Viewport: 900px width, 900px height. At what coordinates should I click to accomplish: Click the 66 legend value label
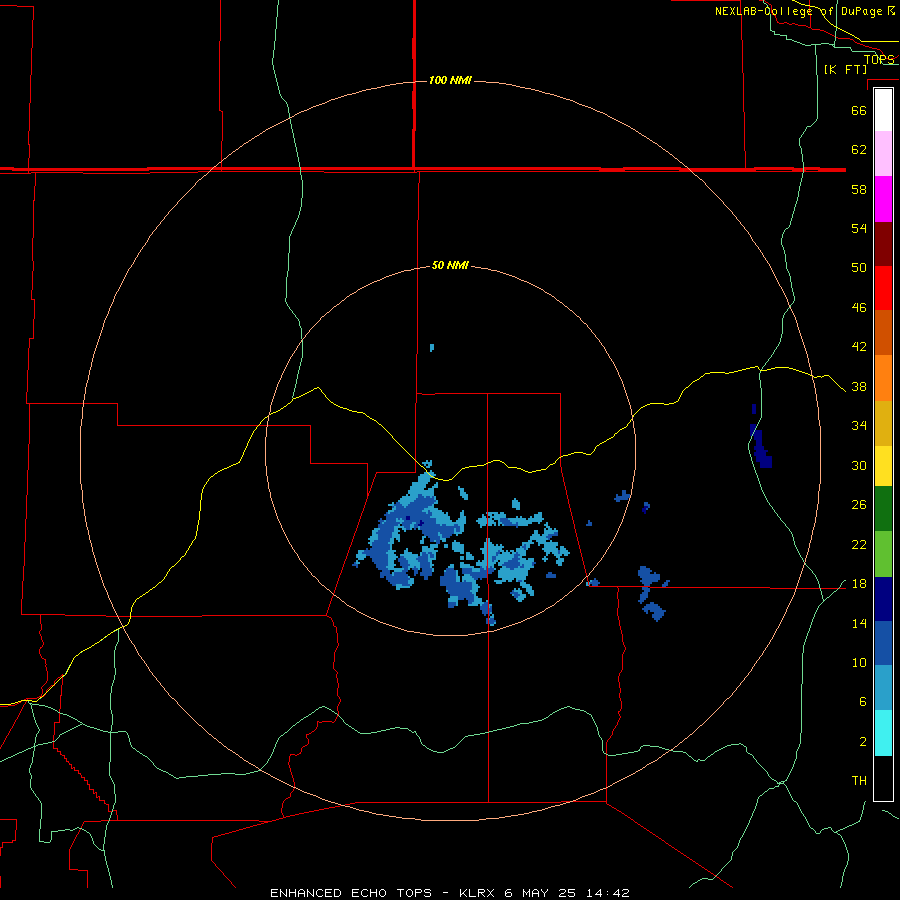[859, 111]
